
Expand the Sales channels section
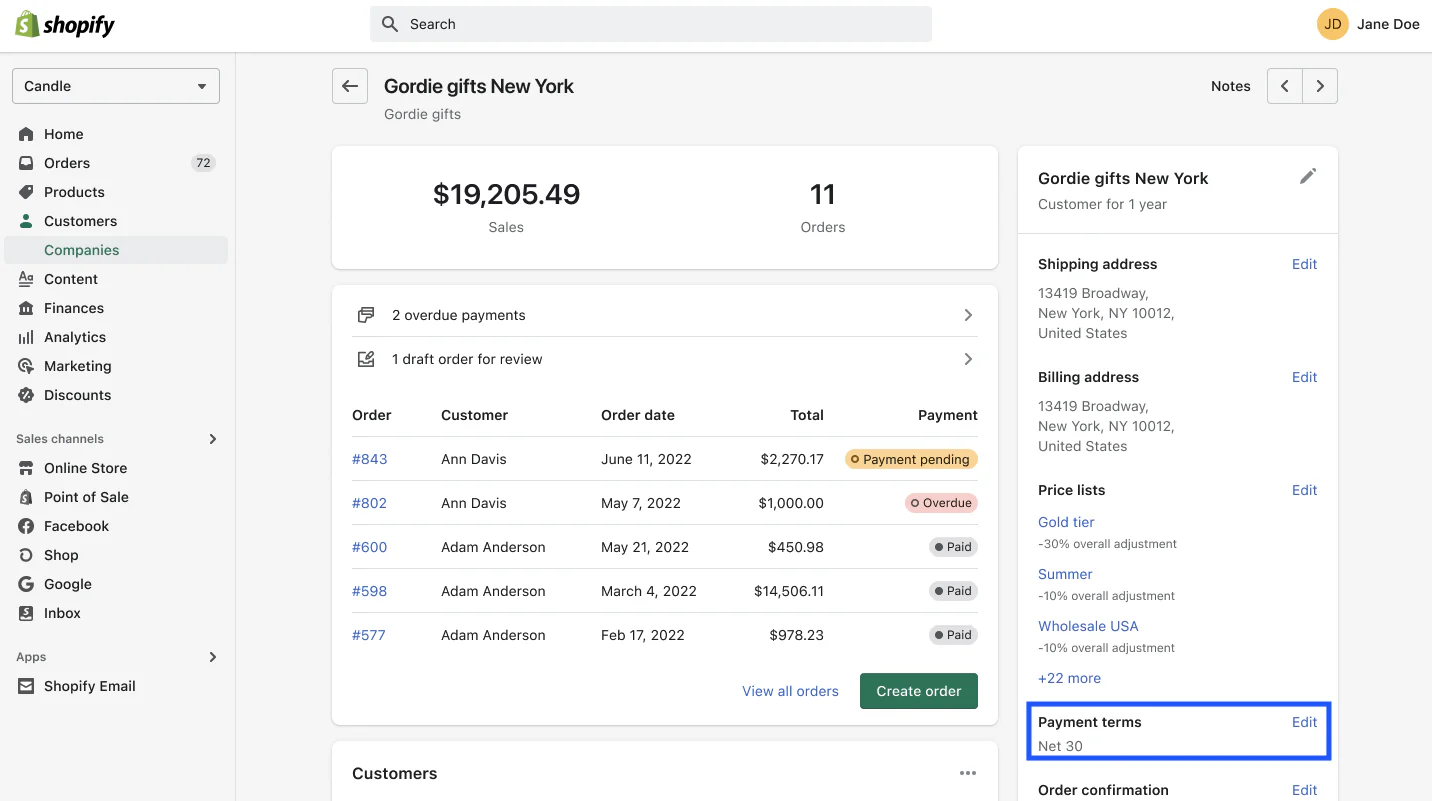point(211,438)
